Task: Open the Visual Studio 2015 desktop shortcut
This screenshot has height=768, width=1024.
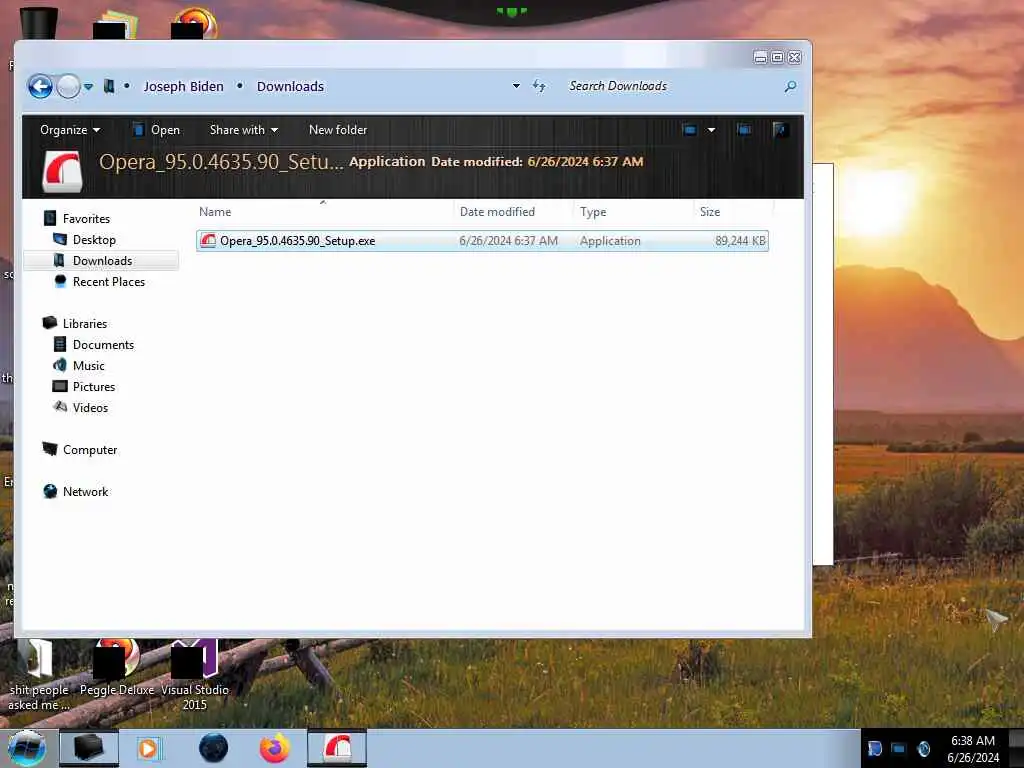Action: (195, 676)
